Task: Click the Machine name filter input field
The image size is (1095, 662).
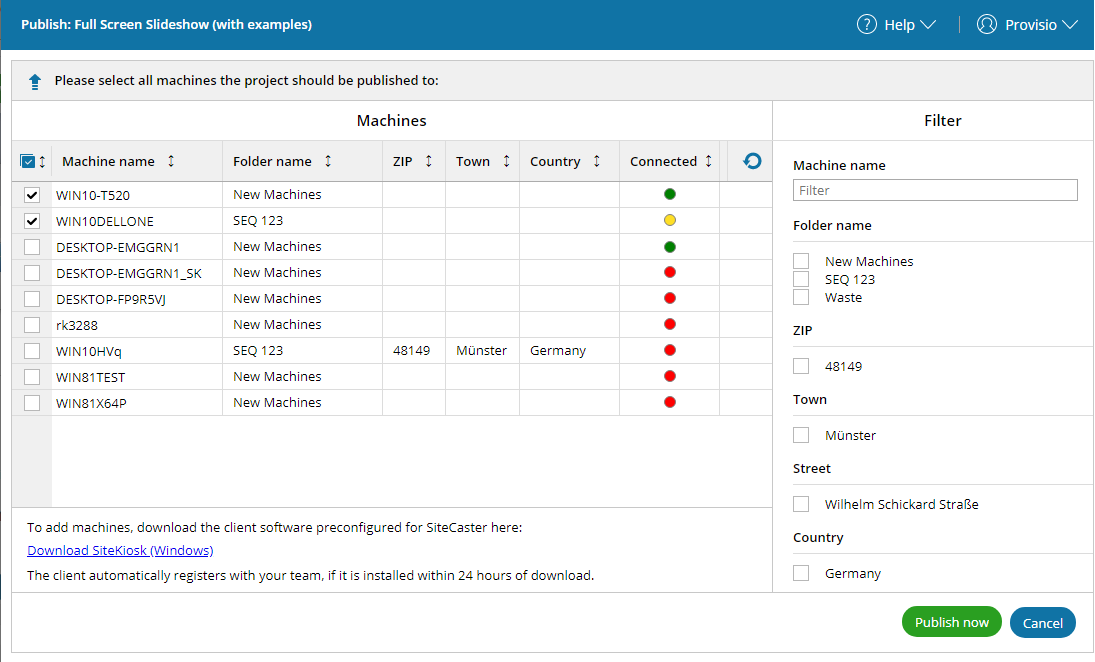Action: 934,190
